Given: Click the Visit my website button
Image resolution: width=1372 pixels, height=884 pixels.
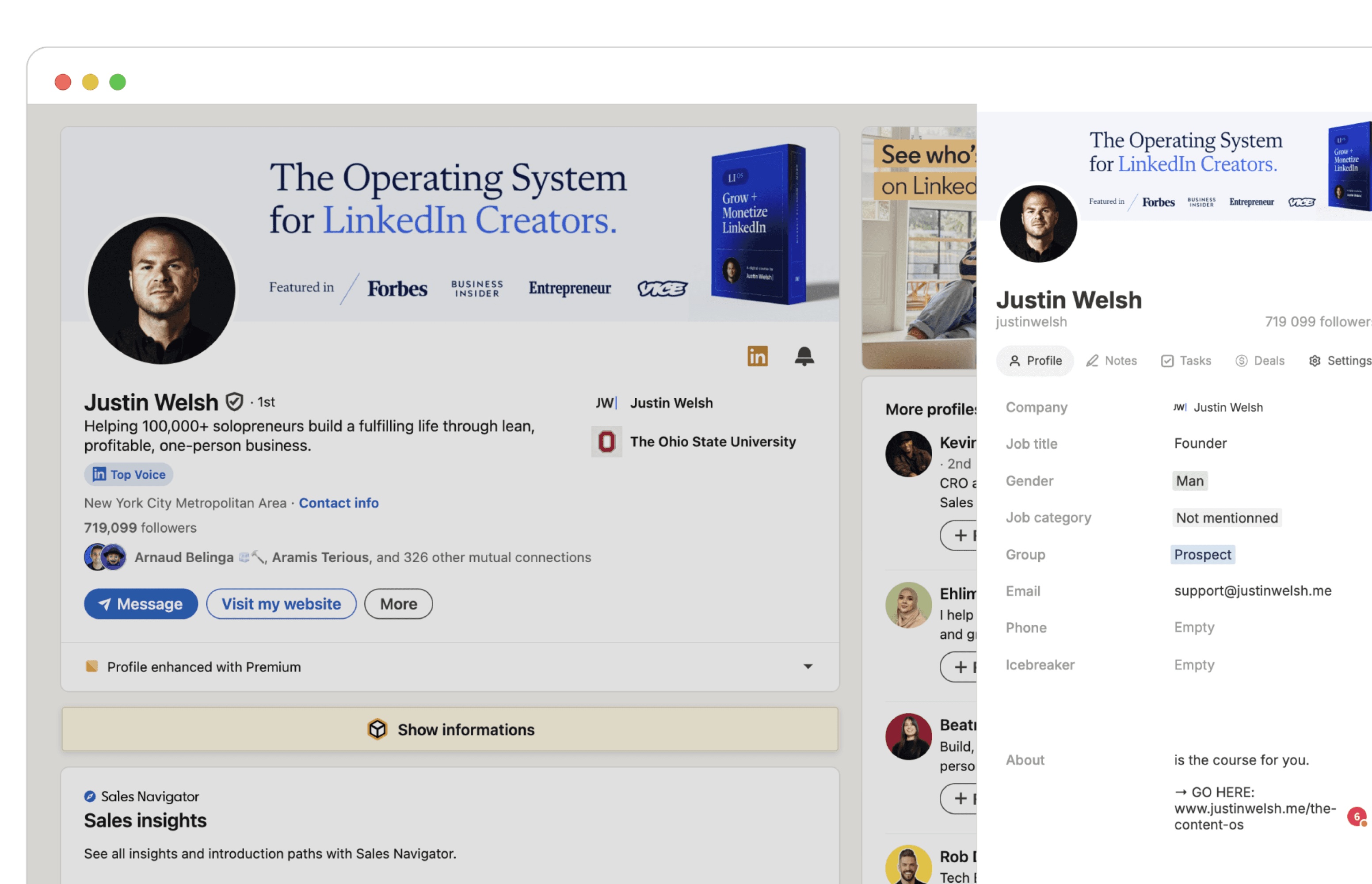Looking at the screenshot, I should 281,604.
